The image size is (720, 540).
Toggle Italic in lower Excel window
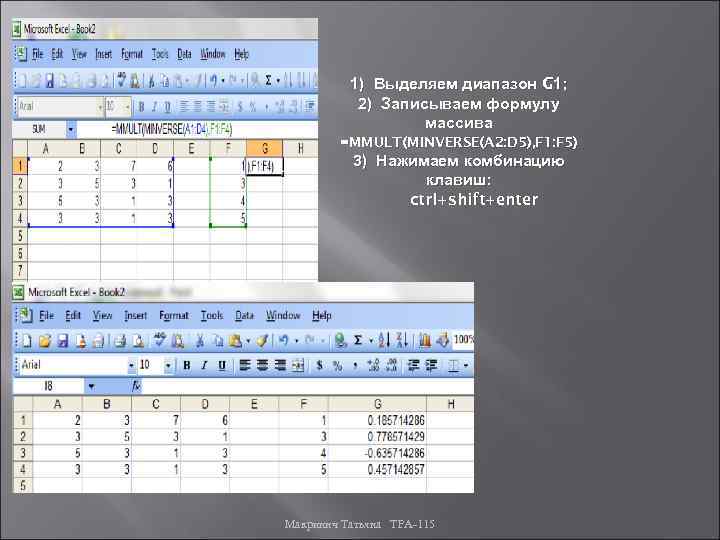(204, 366)
